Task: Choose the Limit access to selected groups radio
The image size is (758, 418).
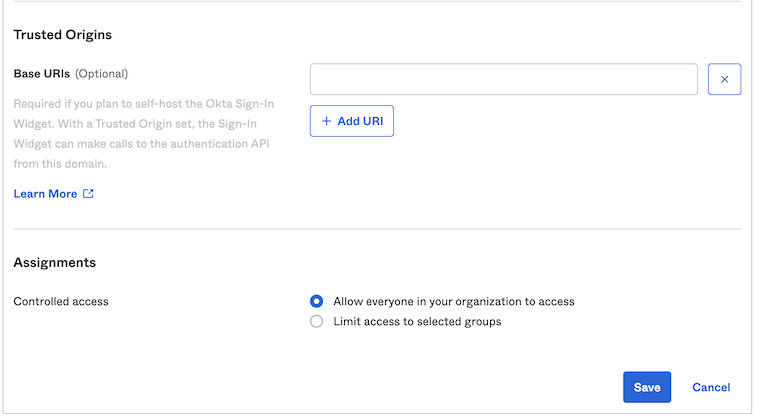Action: (317, 322)
